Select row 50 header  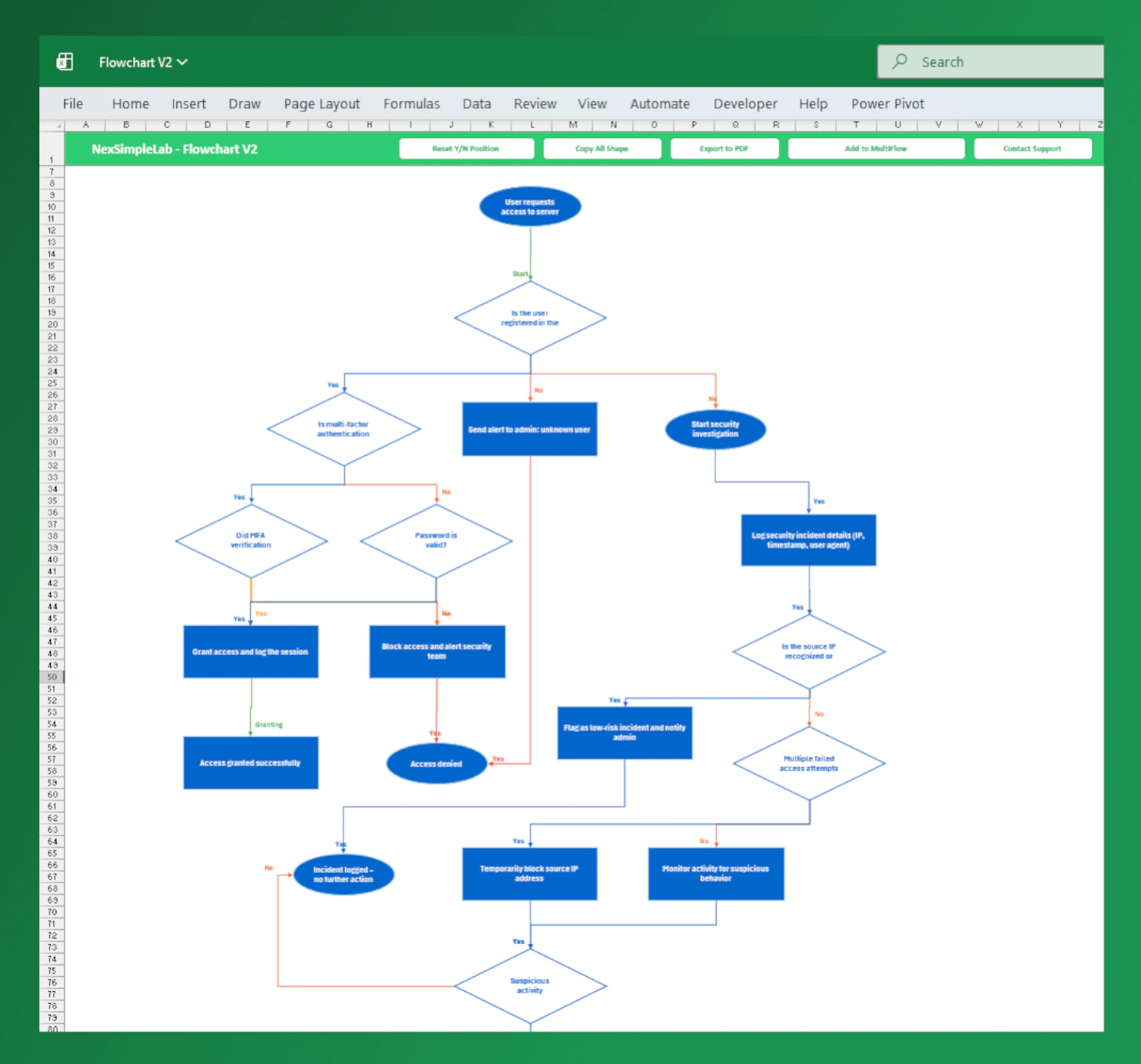(x=52, y=677)
